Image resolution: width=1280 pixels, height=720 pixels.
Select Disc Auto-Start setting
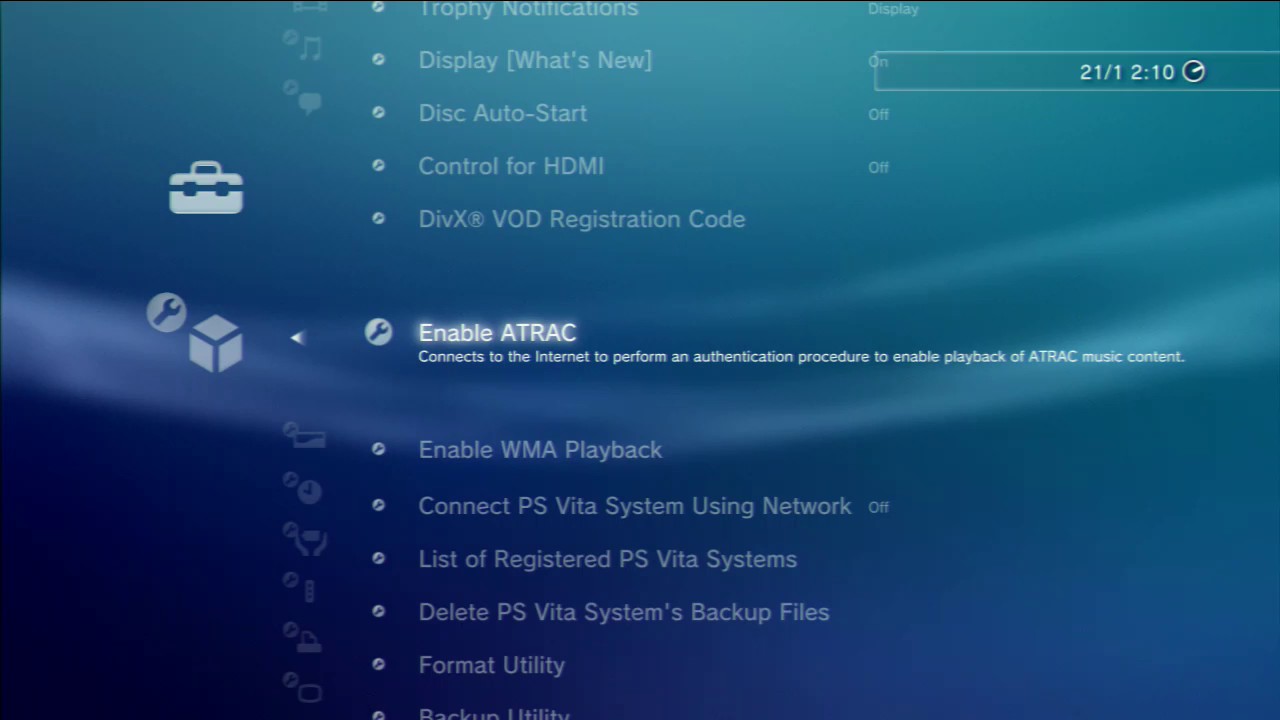coord(503,113)
